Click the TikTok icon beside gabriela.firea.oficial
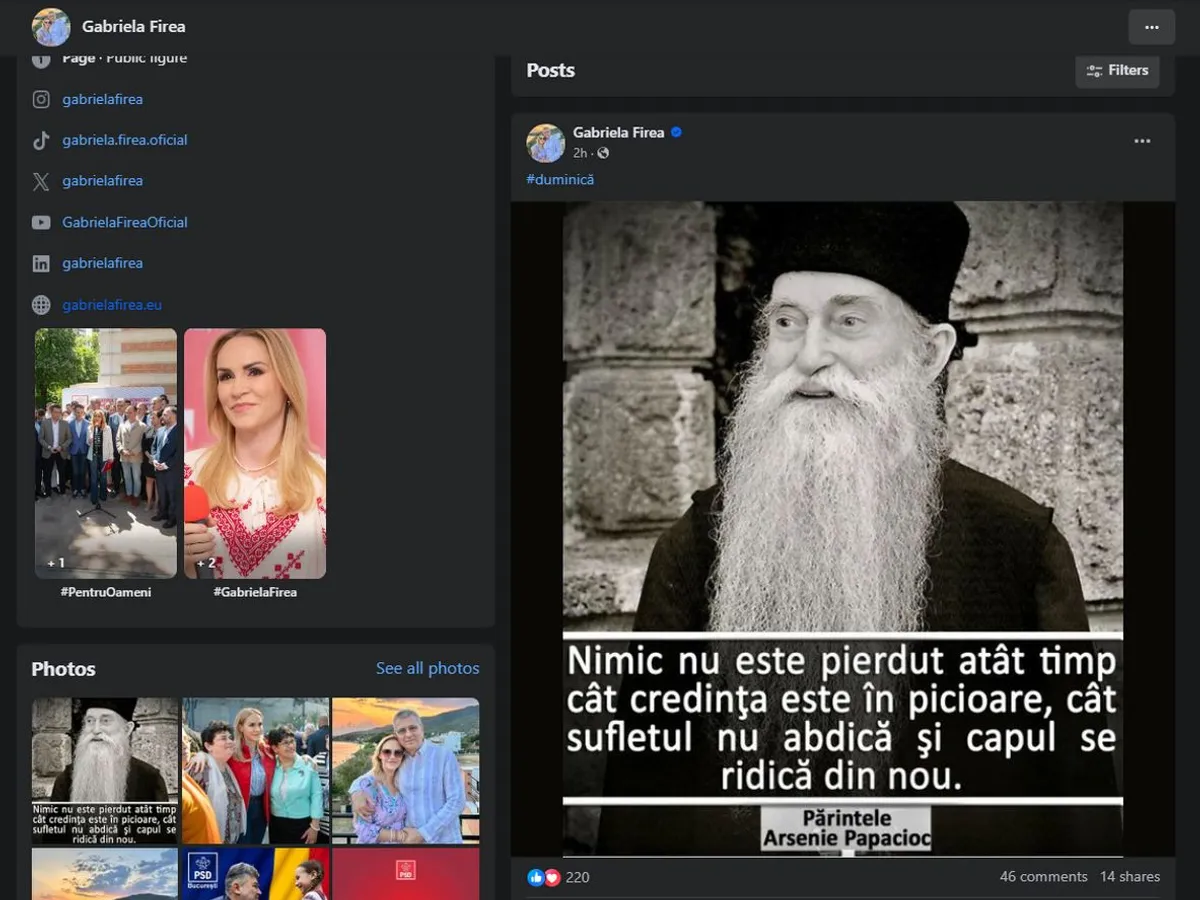Screen dimensions: 1200x900 [41, 140]
